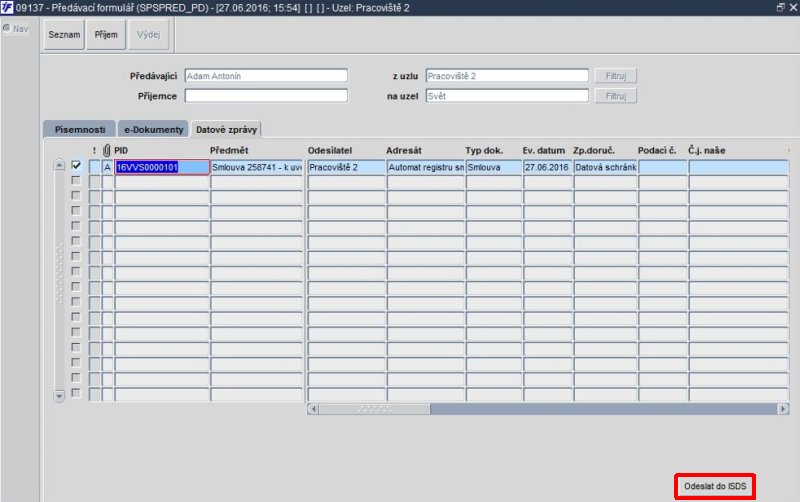Click Typ dok. cell 'Smlouva'
This screenshot has width=800, height=502.
(x=493, y=167)
